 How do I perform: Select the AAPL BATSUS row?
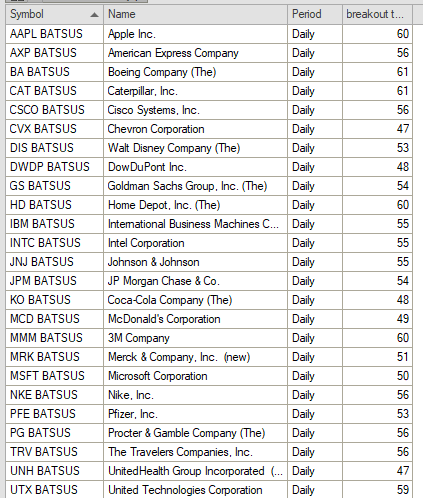[x=209, y=34]
